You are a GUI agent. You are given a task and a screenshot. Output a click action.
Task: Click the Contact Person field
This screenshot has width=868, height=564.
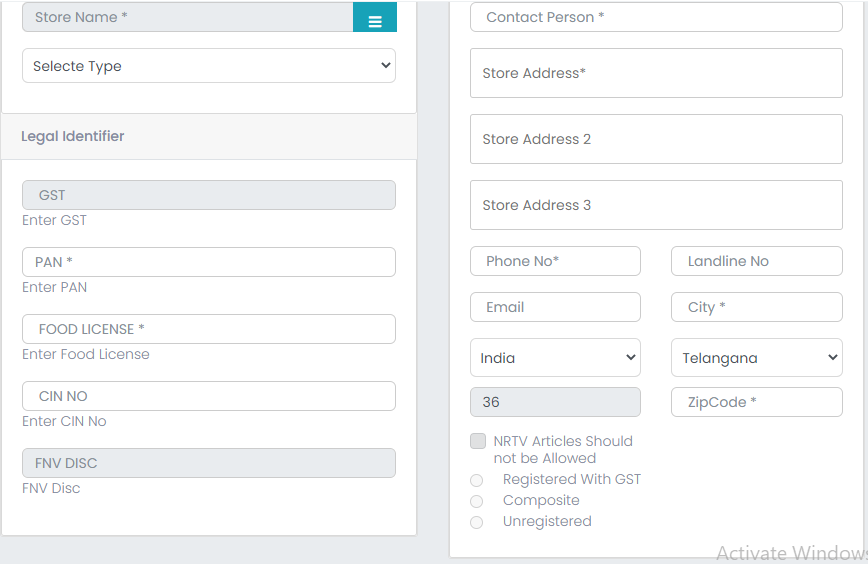click(656, 17)
